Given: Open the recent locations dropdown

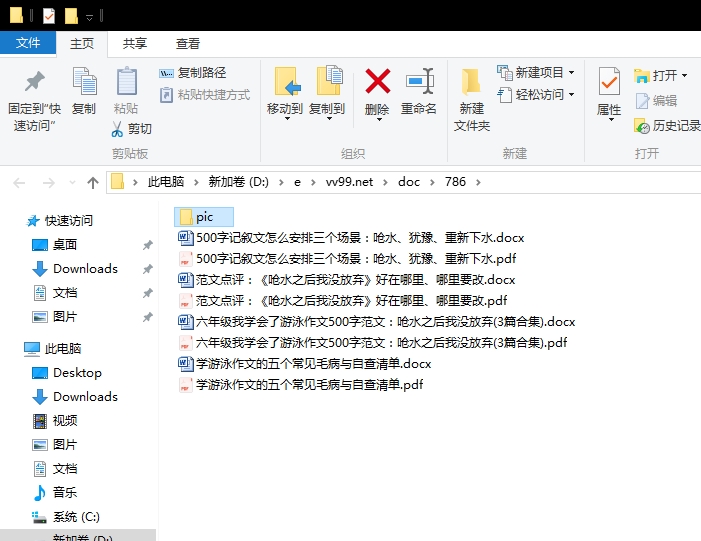Looking at the screenshot, I should [x=72, y=182].
